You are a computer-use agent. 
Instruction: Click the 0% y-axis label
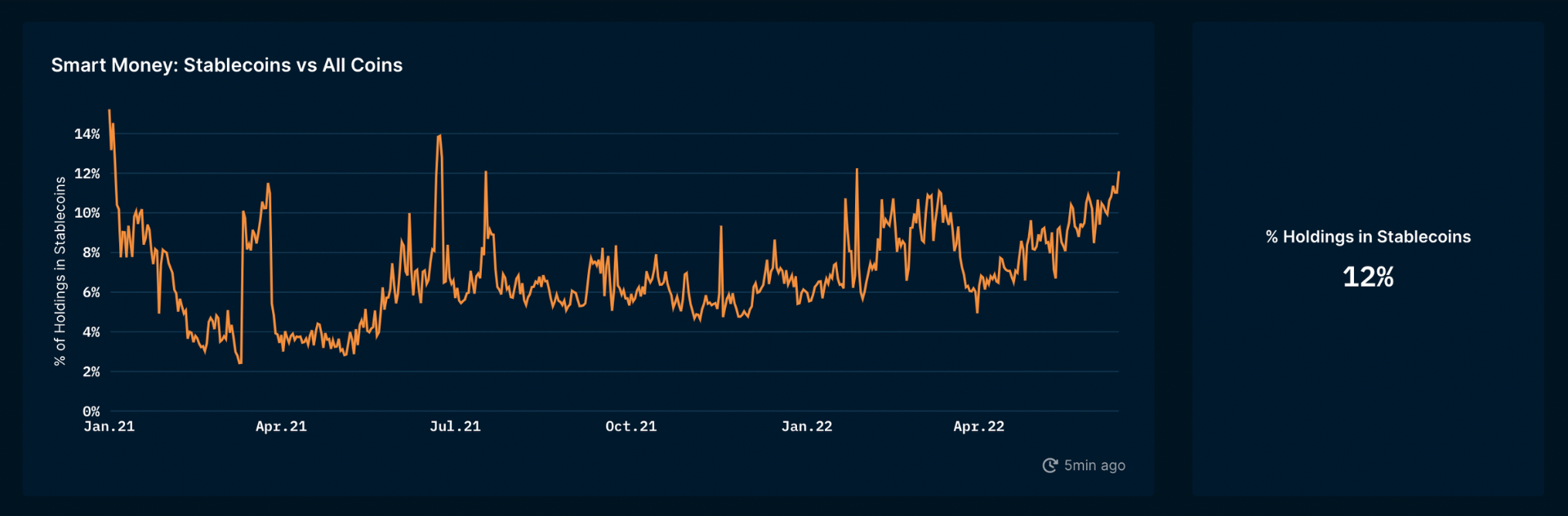(x=91, y=411)
